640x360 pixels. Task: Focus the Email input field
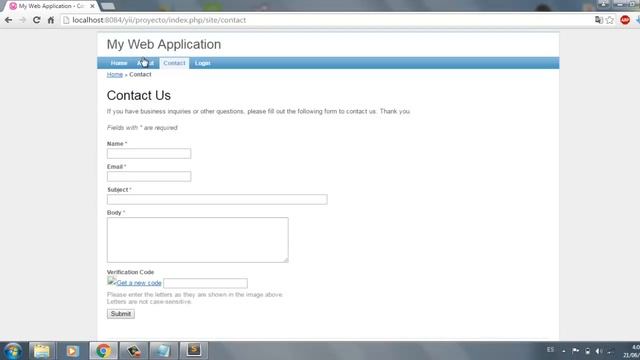149,176
